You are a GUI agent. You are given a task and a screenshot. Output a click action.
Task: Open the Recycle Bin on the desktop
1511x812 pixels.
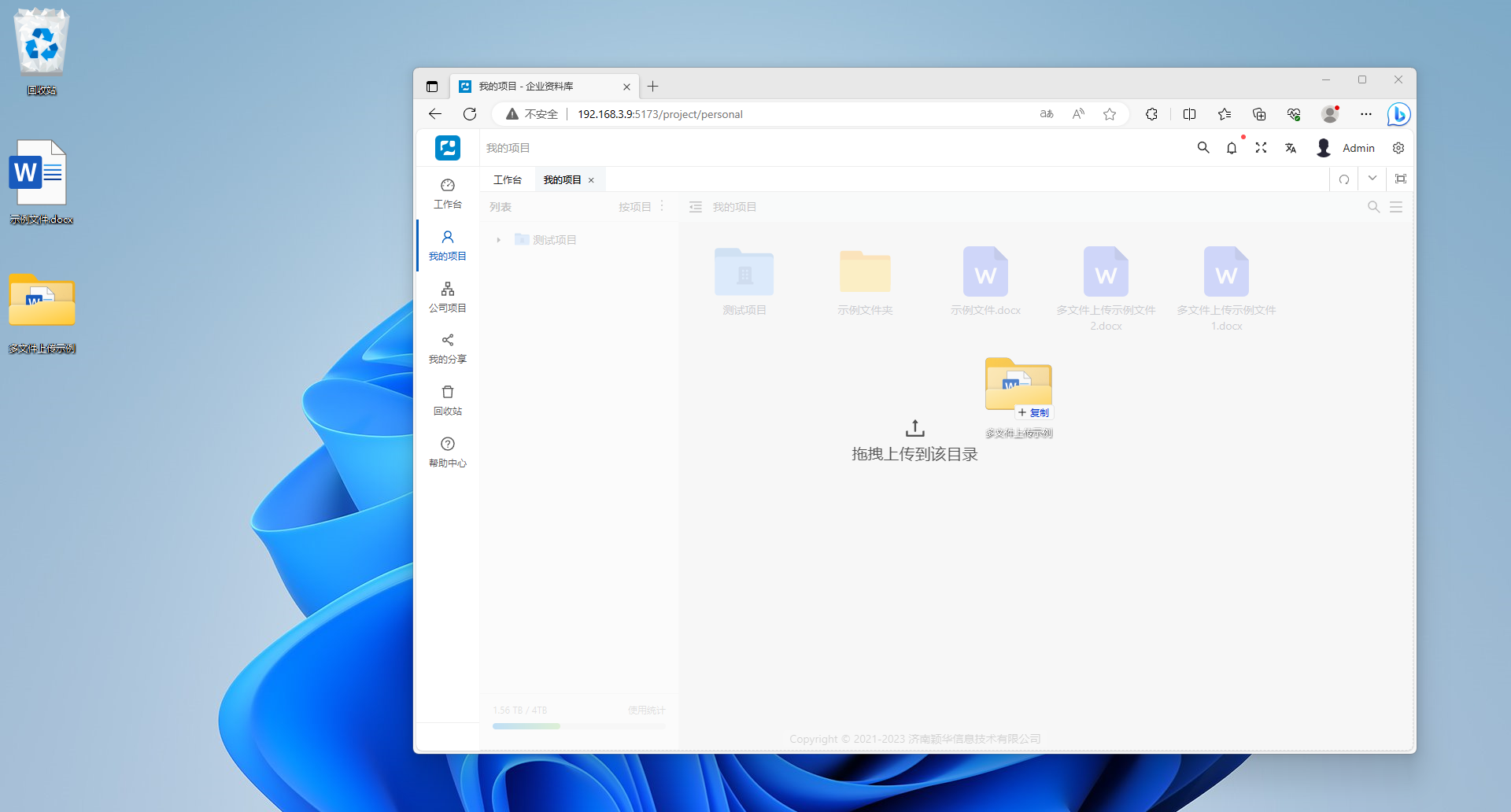[x=42, y=50]
